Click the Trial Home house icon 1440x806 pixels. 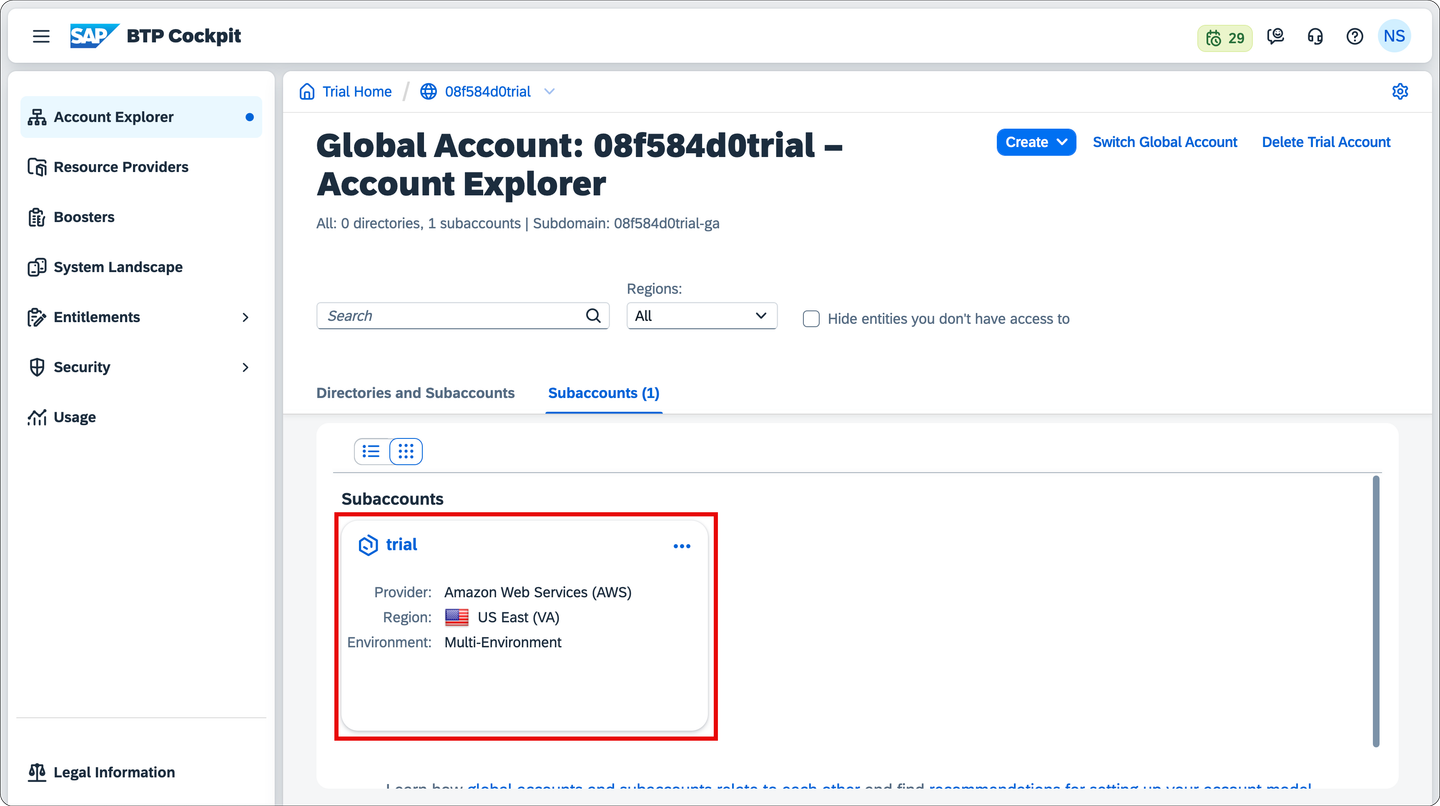[307, 91]
